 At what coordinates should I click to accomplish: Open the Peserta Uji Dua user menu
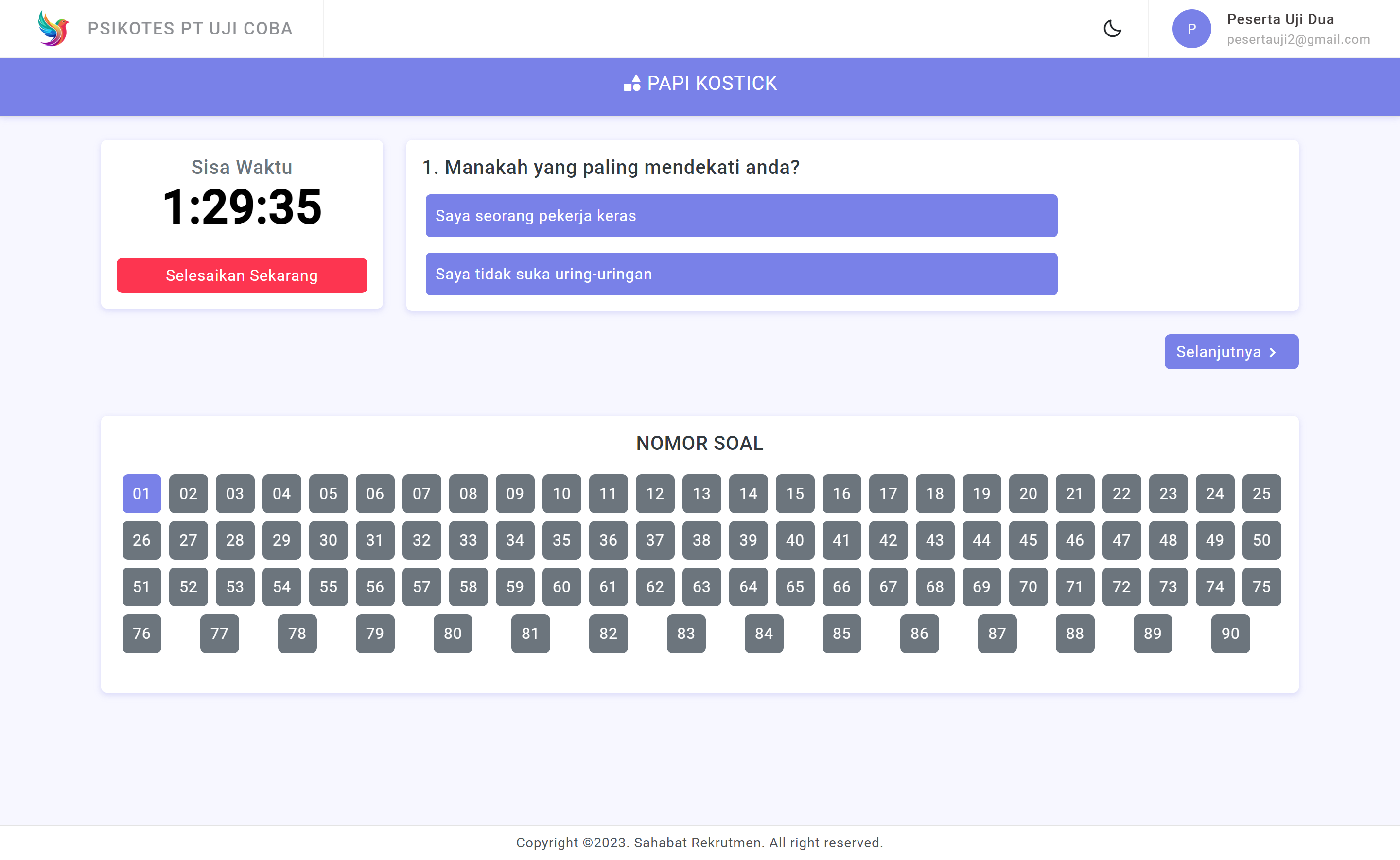click(x=1280, y=20)
